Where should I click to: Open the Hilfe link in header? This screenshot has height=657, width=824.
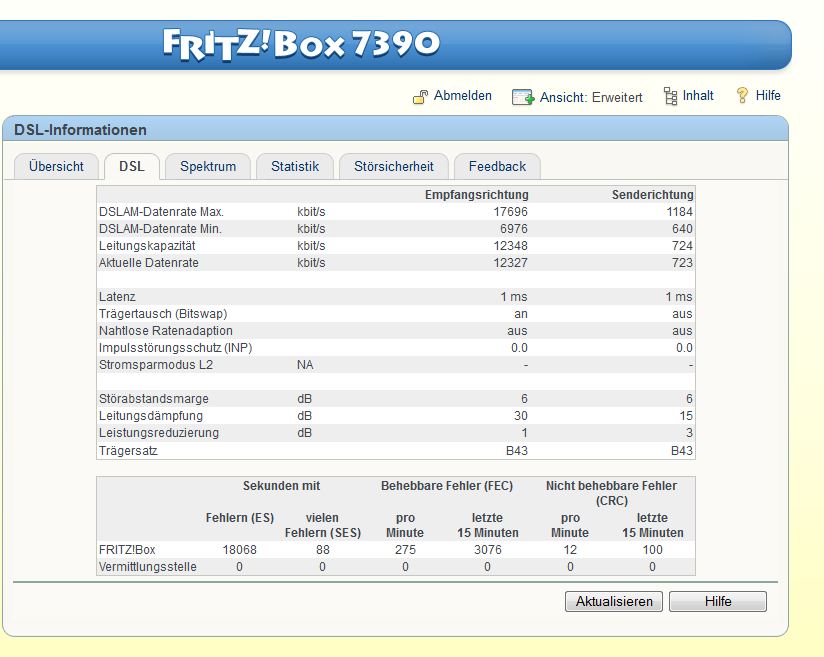click(x=768, y=96)
